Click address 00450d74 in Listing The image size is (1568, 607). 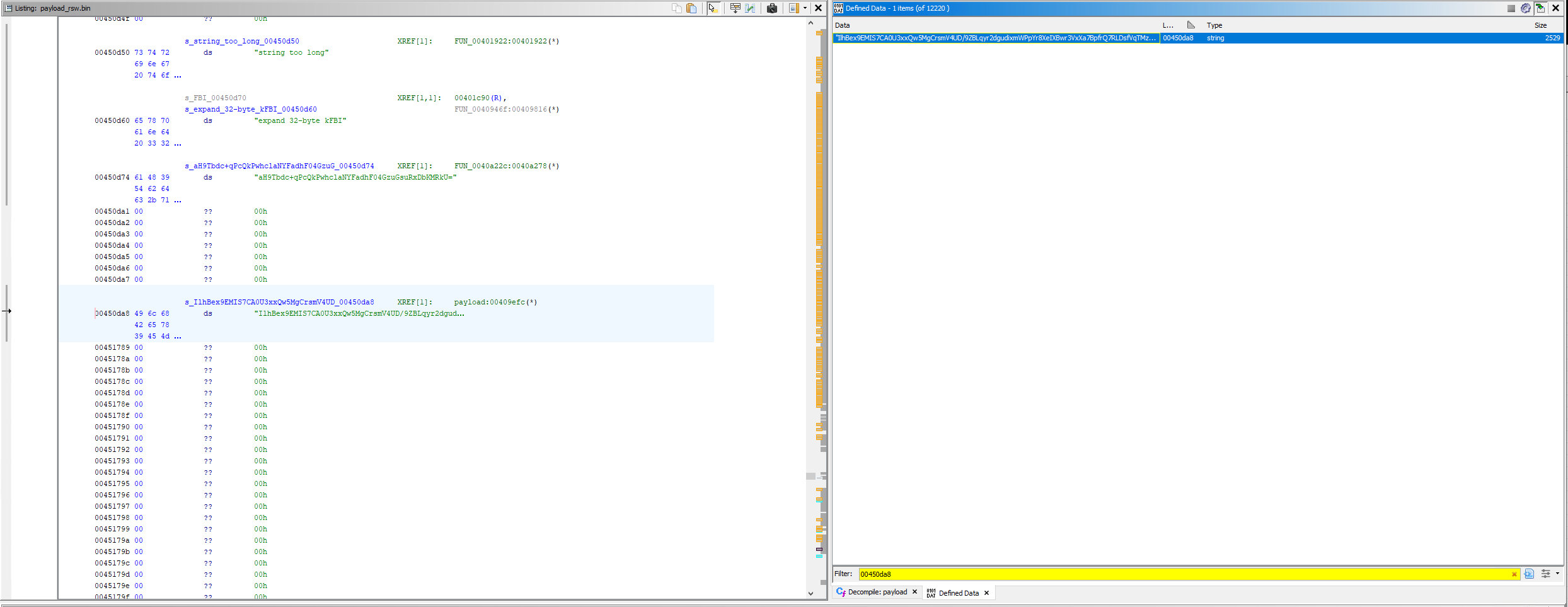[x=112, y=178]
